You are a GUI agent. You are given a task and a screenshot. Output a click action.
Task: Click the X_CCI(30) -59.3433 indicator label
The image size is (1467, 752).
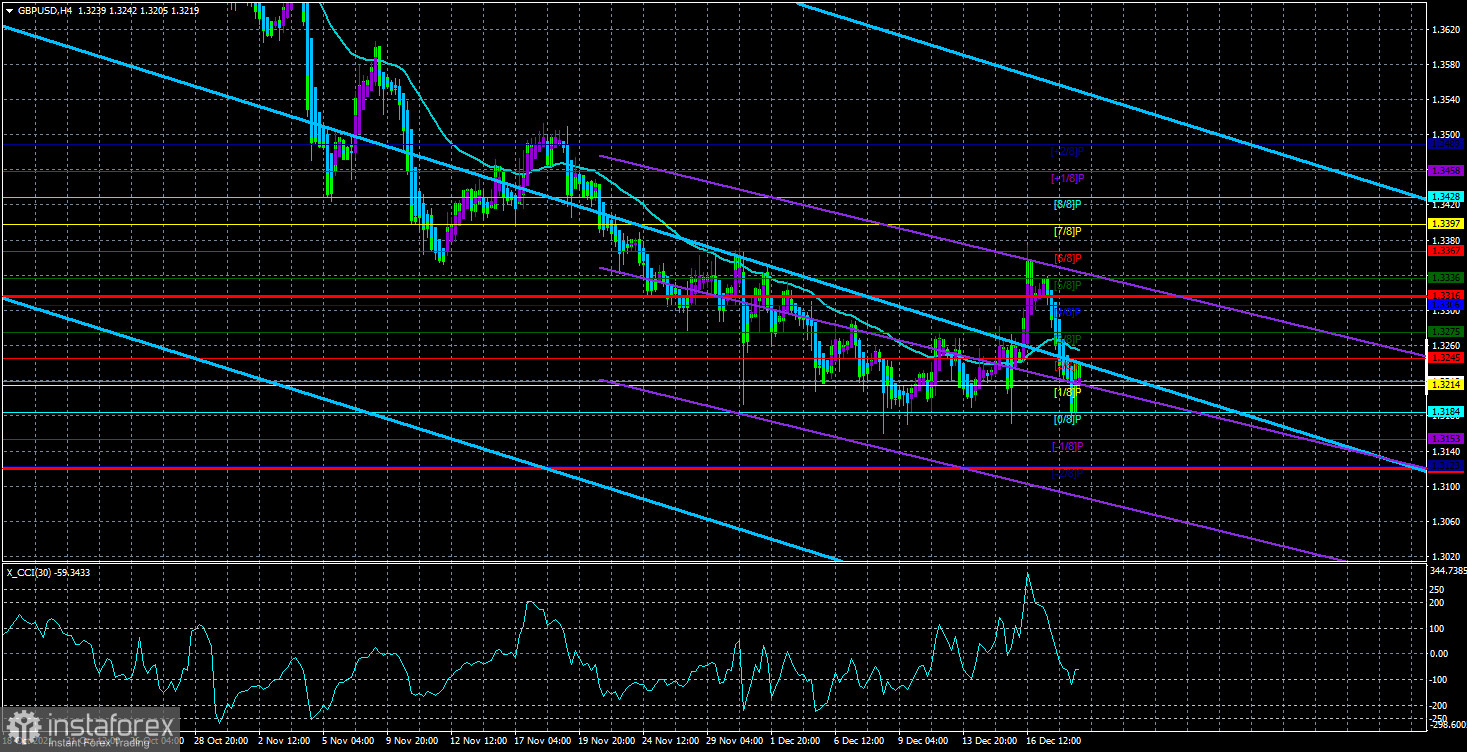click(49, 572)
